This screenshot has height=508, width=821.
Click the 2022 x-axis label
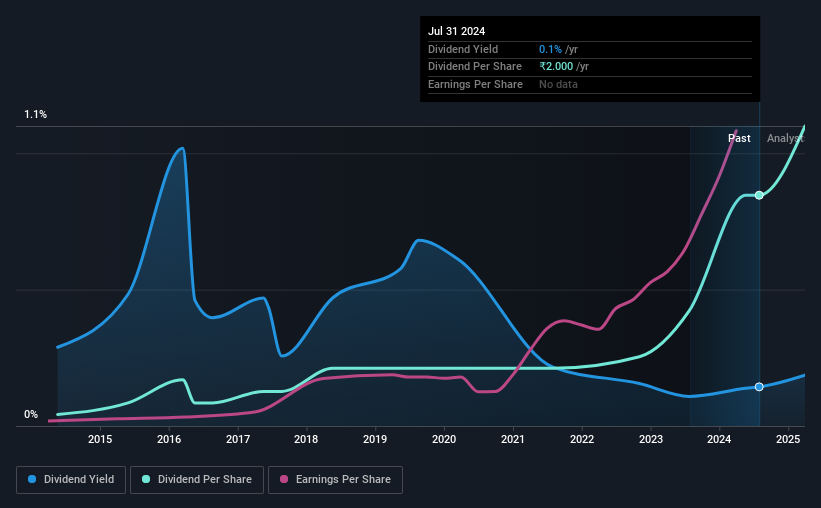(x=582, y=439)
